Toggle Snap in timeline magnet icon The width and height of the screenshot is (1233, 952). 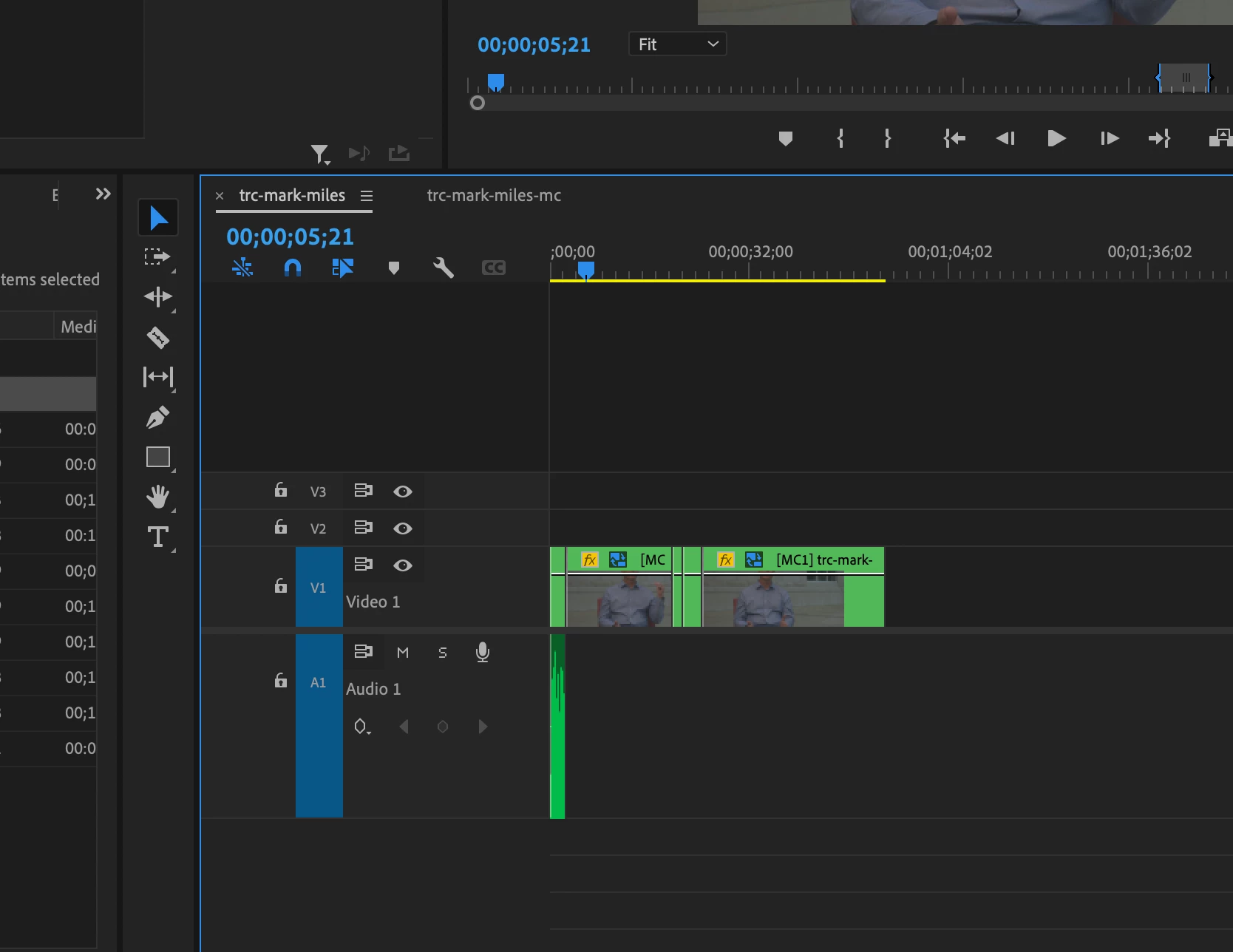[x=293, y=268]
